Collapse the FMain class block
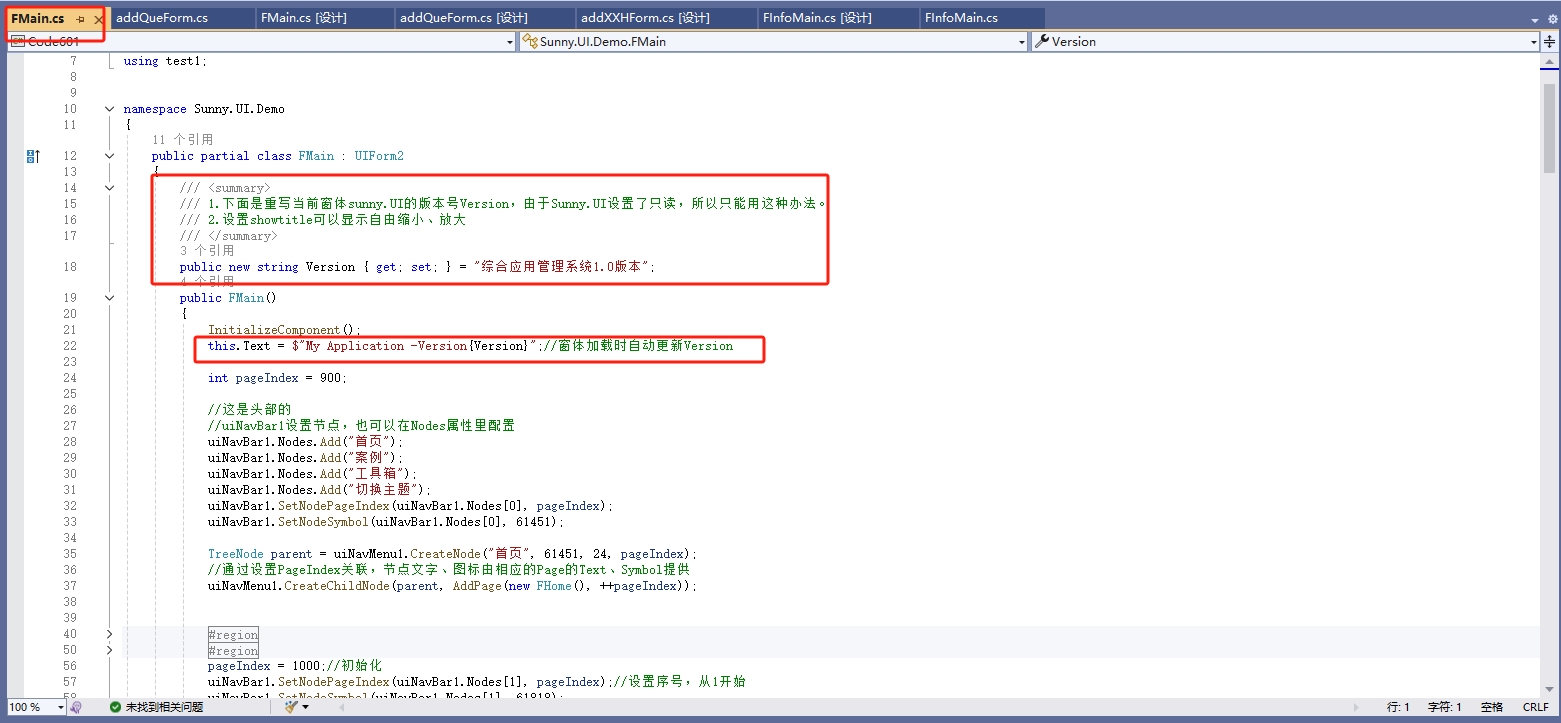The image size is (1561, 723). click(109, 156)
